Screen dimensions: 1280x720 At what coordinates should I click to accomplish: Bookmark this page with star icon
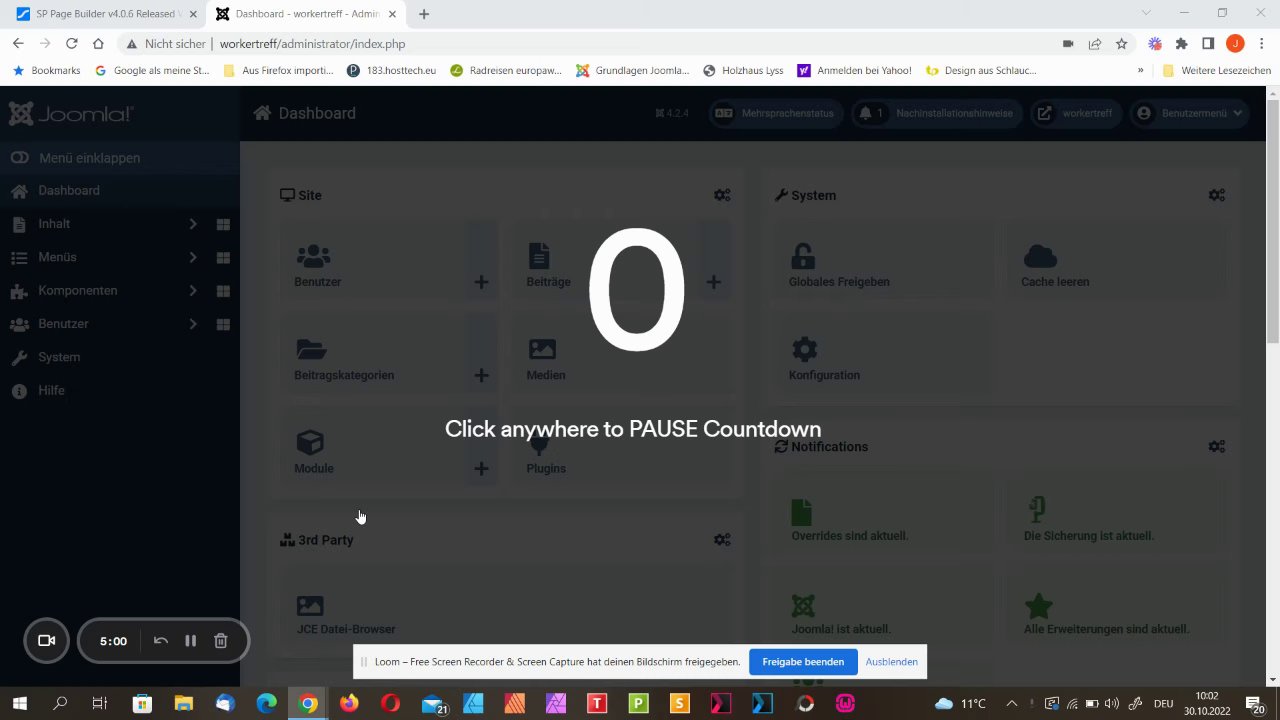pyautogui.click(x=1121, y=44)
